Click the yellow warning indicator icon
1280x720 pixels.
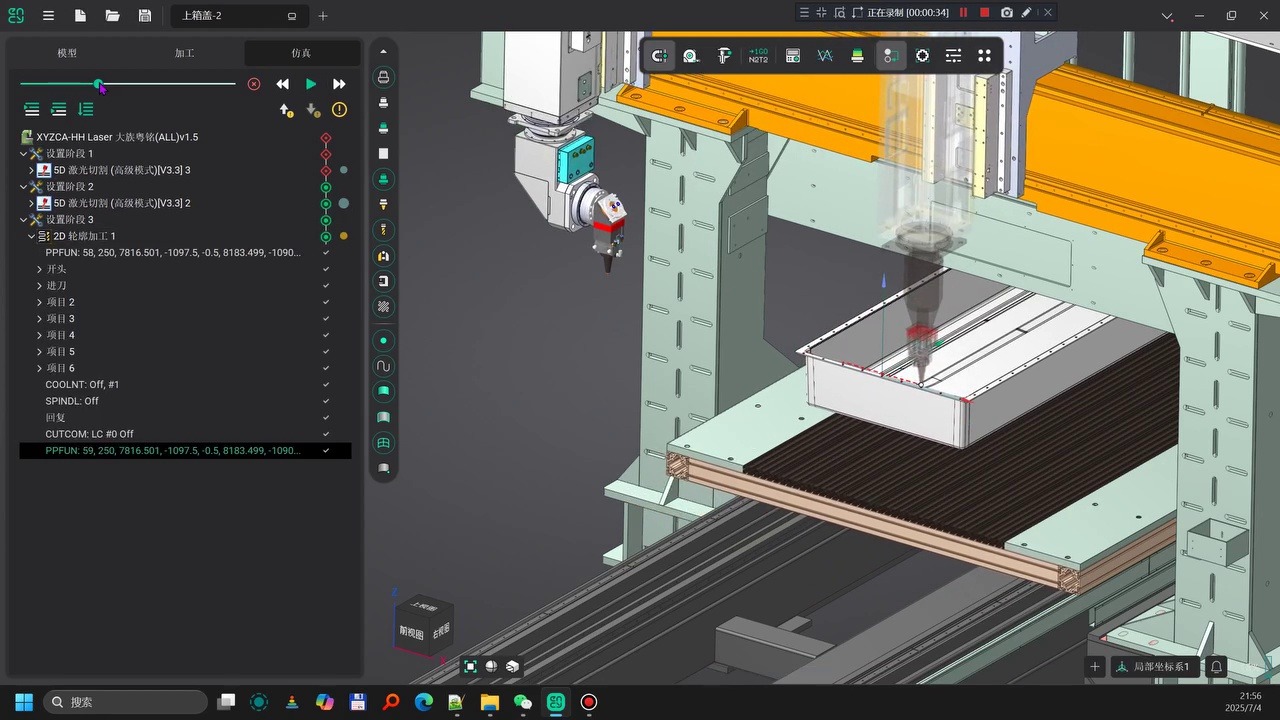[339, 110]
